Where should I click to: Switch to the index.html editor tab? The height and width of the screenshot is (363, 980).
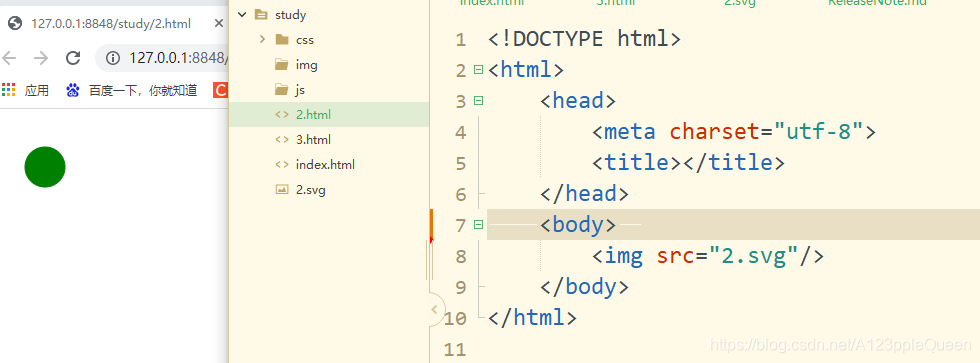point(492,2)
